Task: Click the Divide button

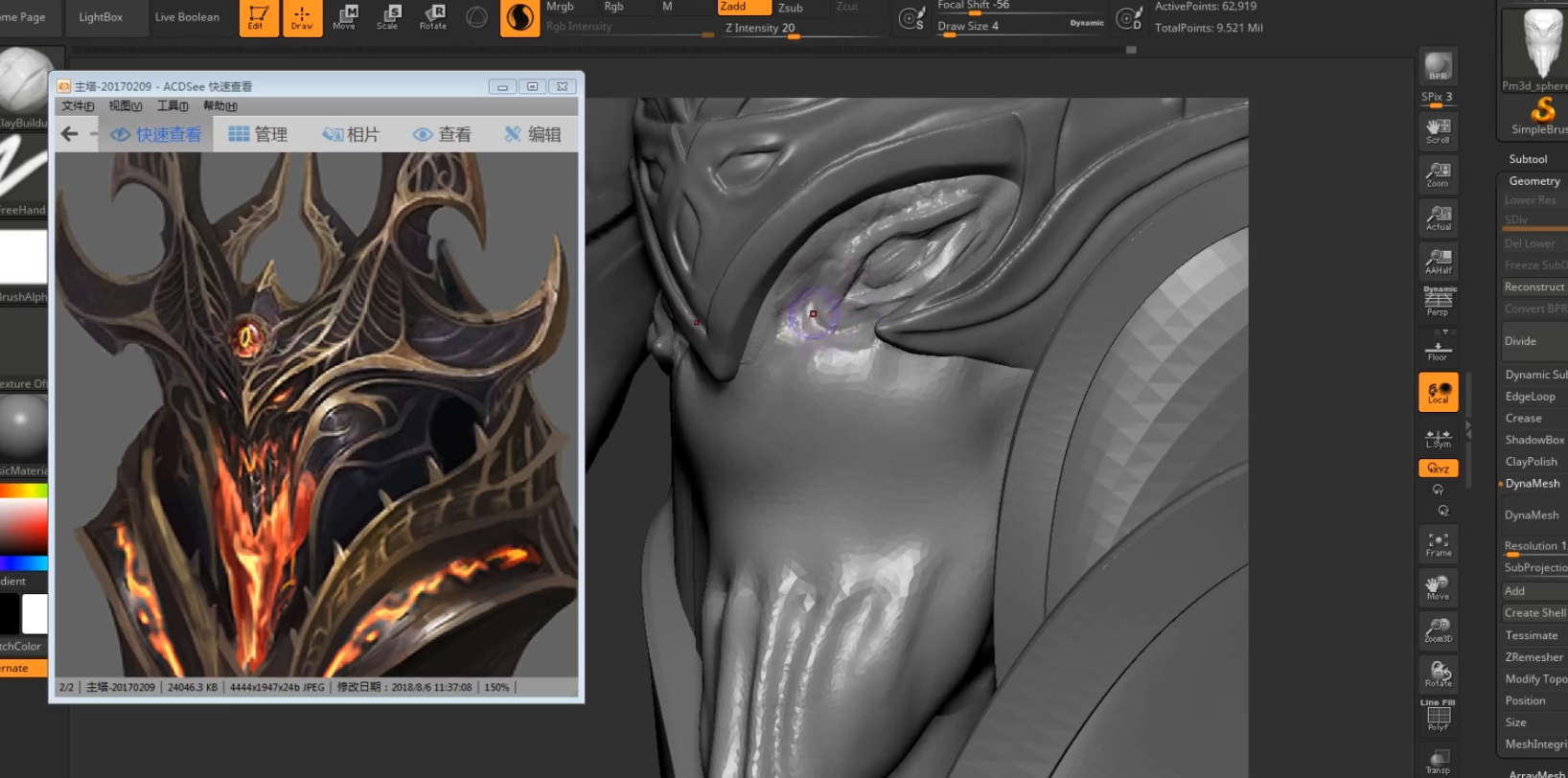Action: [1533, 341]
